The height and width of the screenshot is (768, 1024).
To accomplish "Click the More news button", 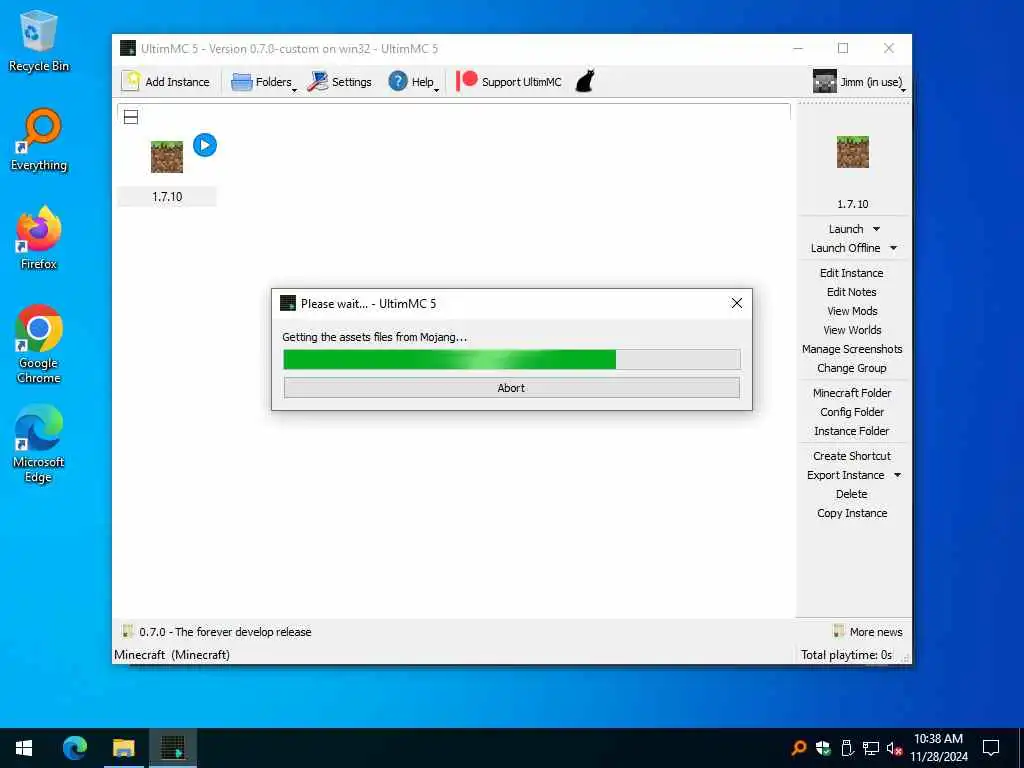I will point(868,632).
